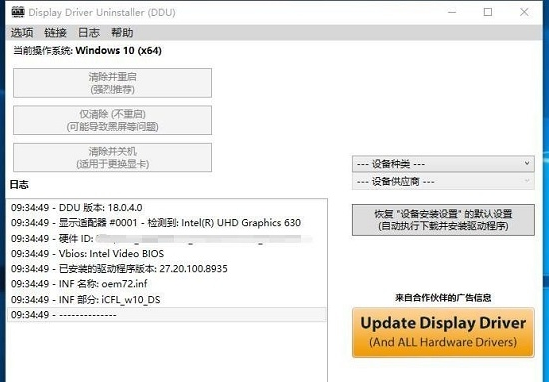Viewport: 550px width, 382px height.
Task: Expand the 设备种类 dropdown
Action: [443, 164]
